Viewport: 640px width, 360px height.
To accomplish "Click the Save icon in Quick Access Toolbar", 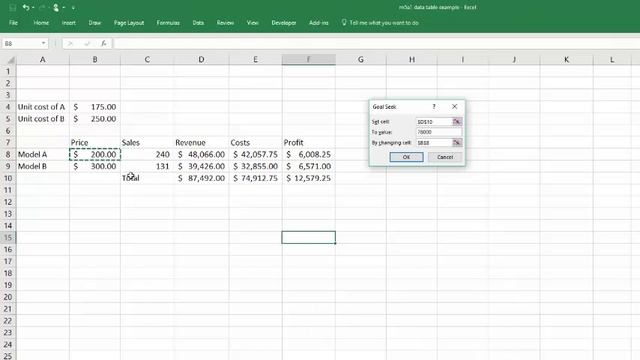I will (12, 7).
